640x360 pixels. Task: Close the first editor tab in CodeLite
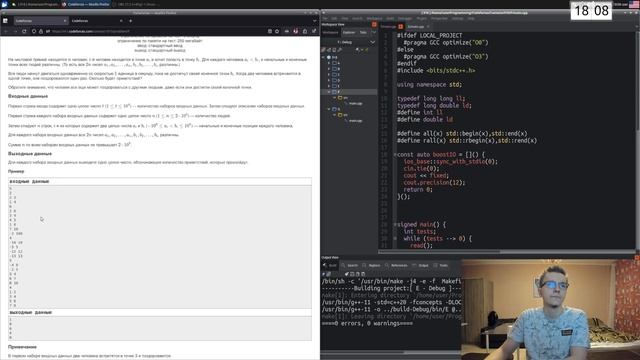point(400,27)
